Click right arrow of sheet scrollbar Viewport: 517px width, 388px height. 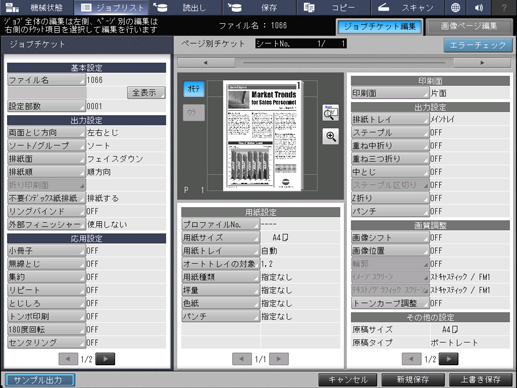pyautogui.click(x=482, y=63)
